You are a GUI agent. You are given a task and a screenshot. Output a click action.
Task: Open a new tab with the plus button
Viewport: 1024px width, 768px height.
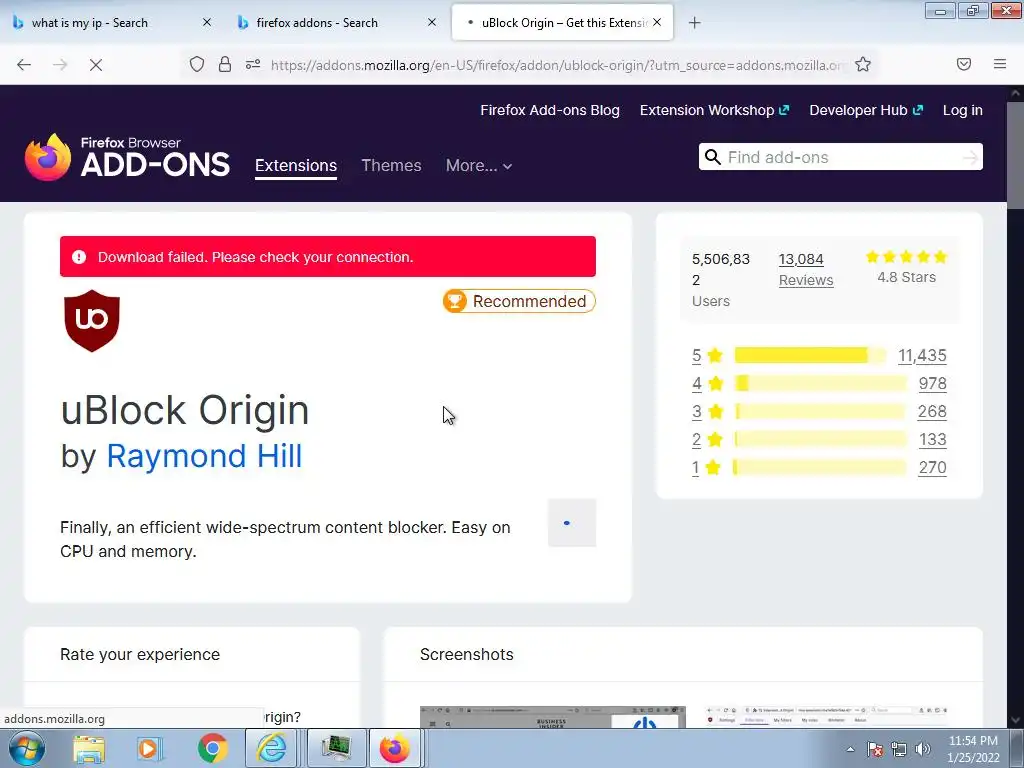click(694, 23)
